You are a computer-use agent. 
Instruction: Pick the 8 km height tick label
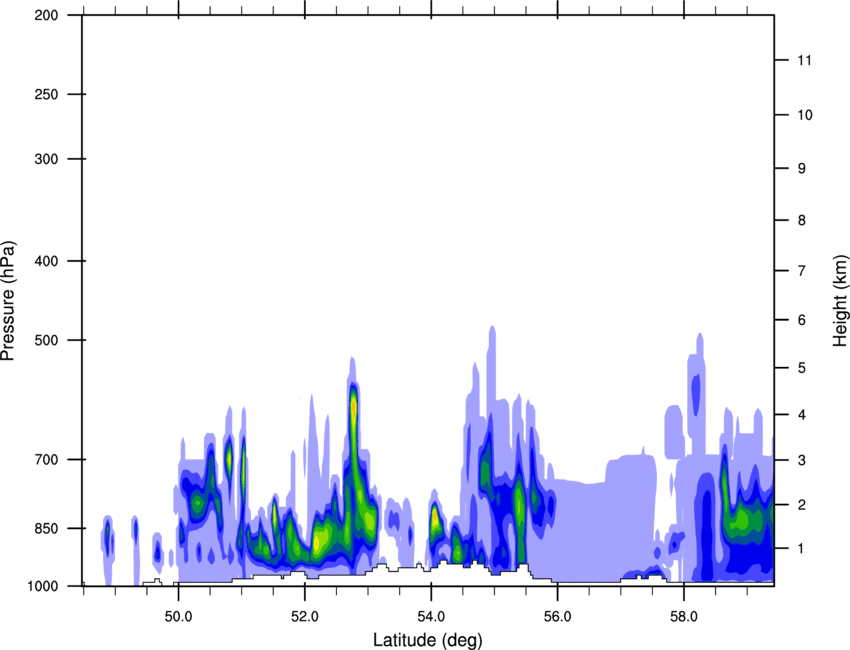[x=802, y=220]
